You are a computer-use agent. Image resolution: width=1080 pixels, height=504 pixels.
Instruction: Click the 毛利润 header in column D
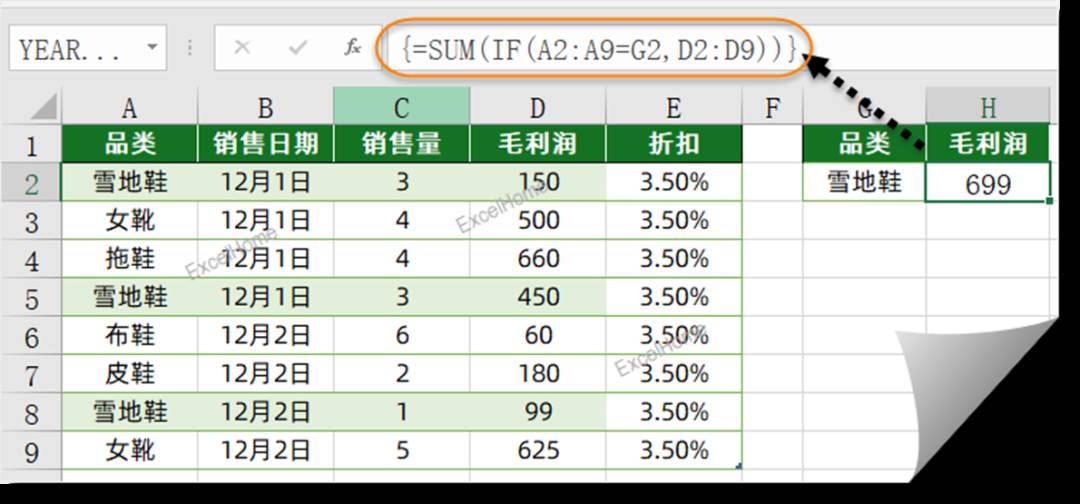537,143
